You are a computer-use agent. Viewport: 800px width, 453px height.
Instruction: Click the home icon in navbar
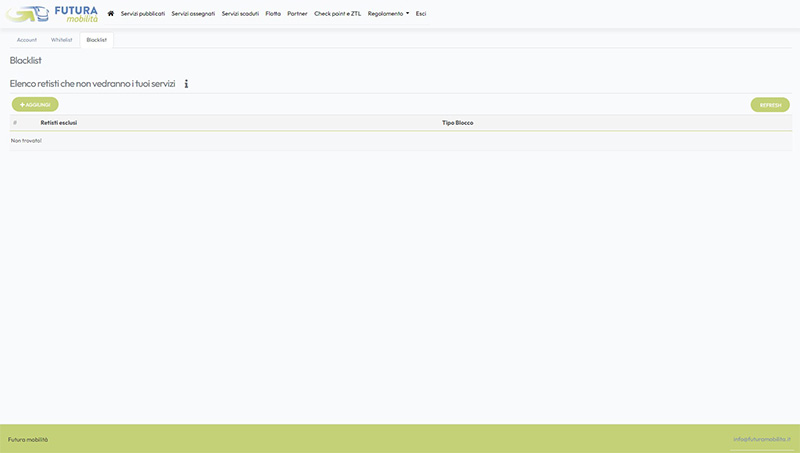[x=111, y=14]
